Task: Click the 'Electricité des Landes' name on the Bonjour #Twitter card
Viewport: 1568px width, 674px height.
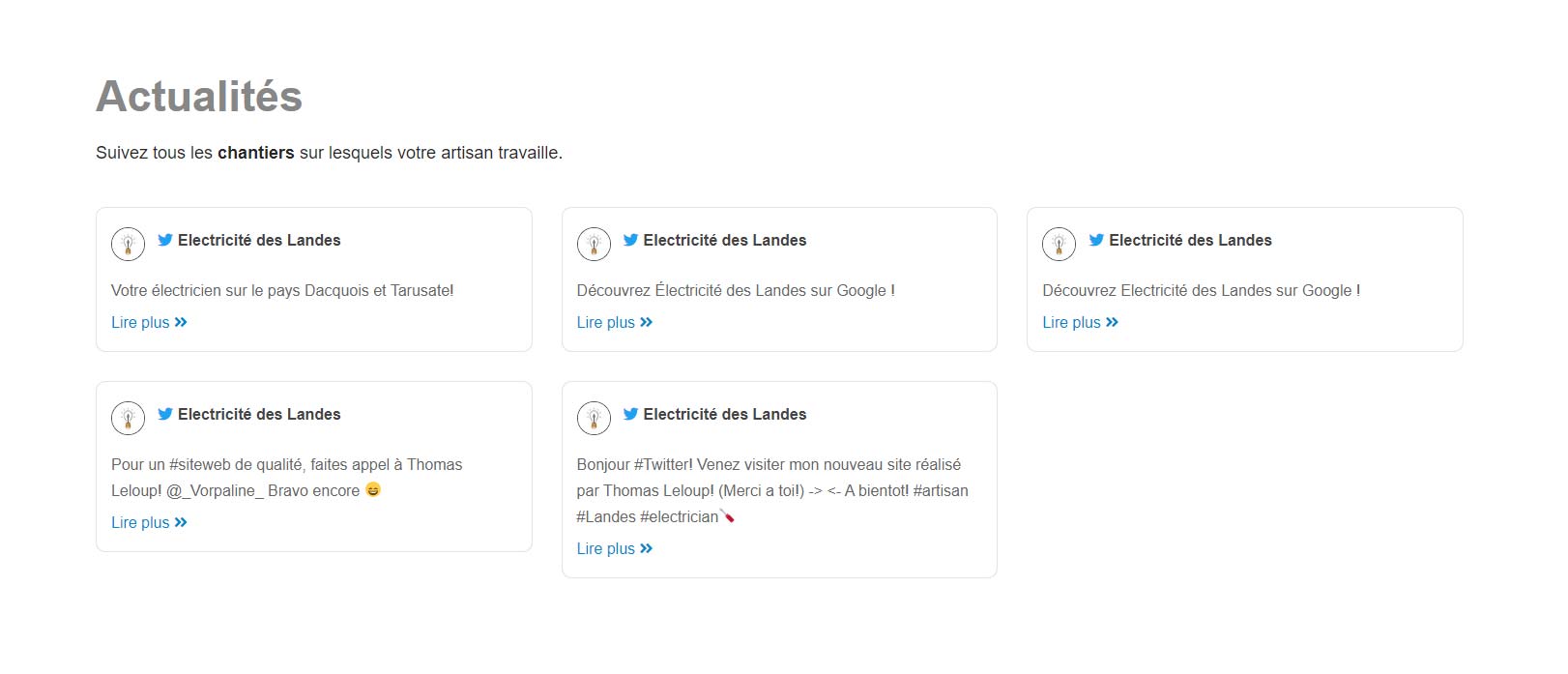Action: (x=725, y=414)
